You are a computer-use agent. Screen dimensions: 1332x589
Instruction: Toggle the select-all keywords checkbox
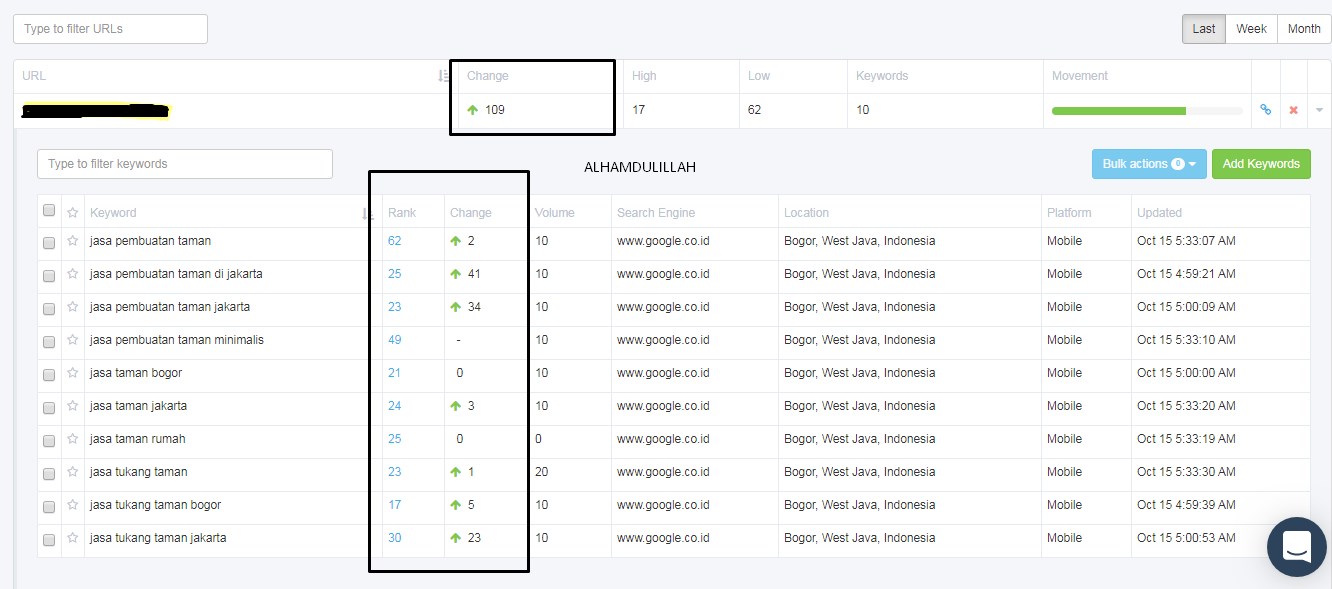[x=49, y=211]
